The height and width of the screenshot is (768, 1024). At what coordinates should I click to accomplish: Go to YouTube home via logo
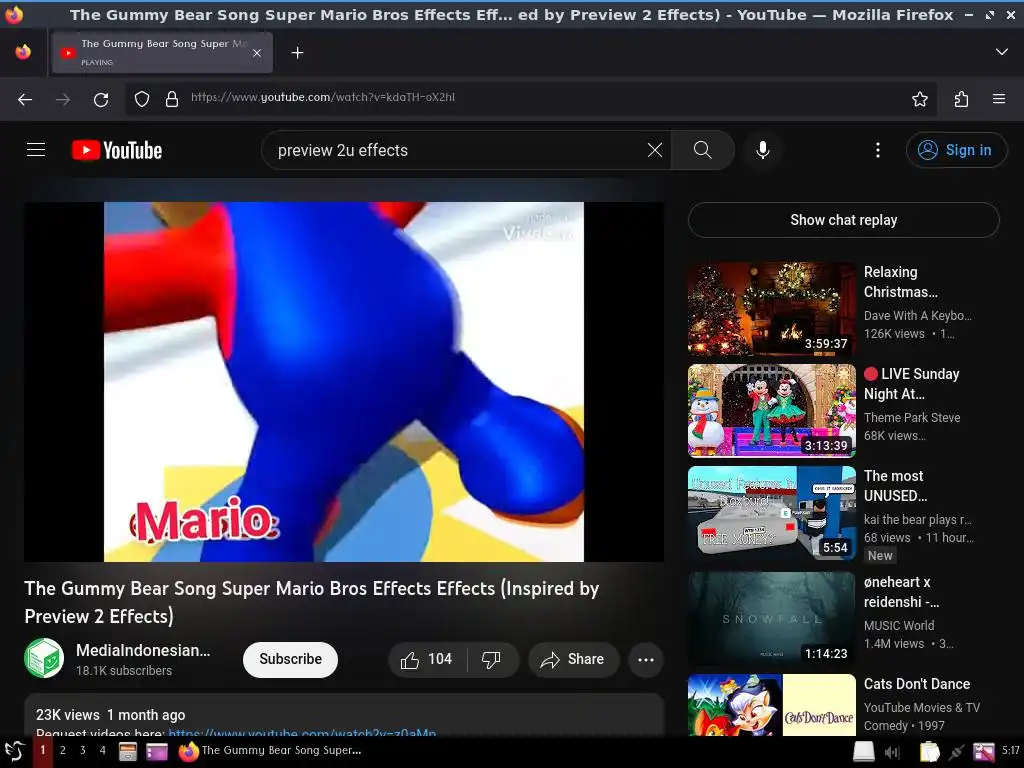click(117, 150)
